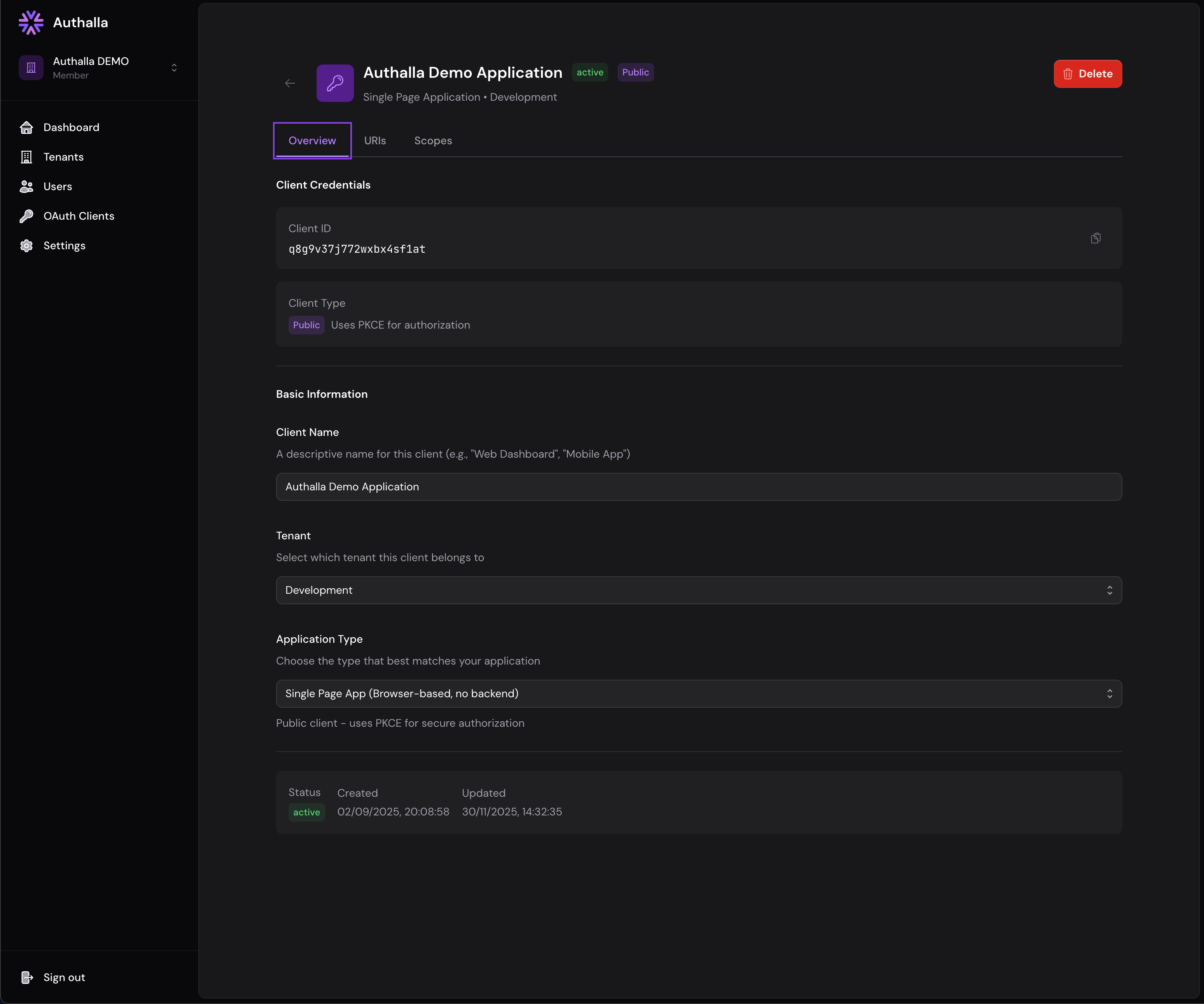Click the Authalla logo icon
This screenshot has width=1204, height=1004.
(x=31, y=23)
